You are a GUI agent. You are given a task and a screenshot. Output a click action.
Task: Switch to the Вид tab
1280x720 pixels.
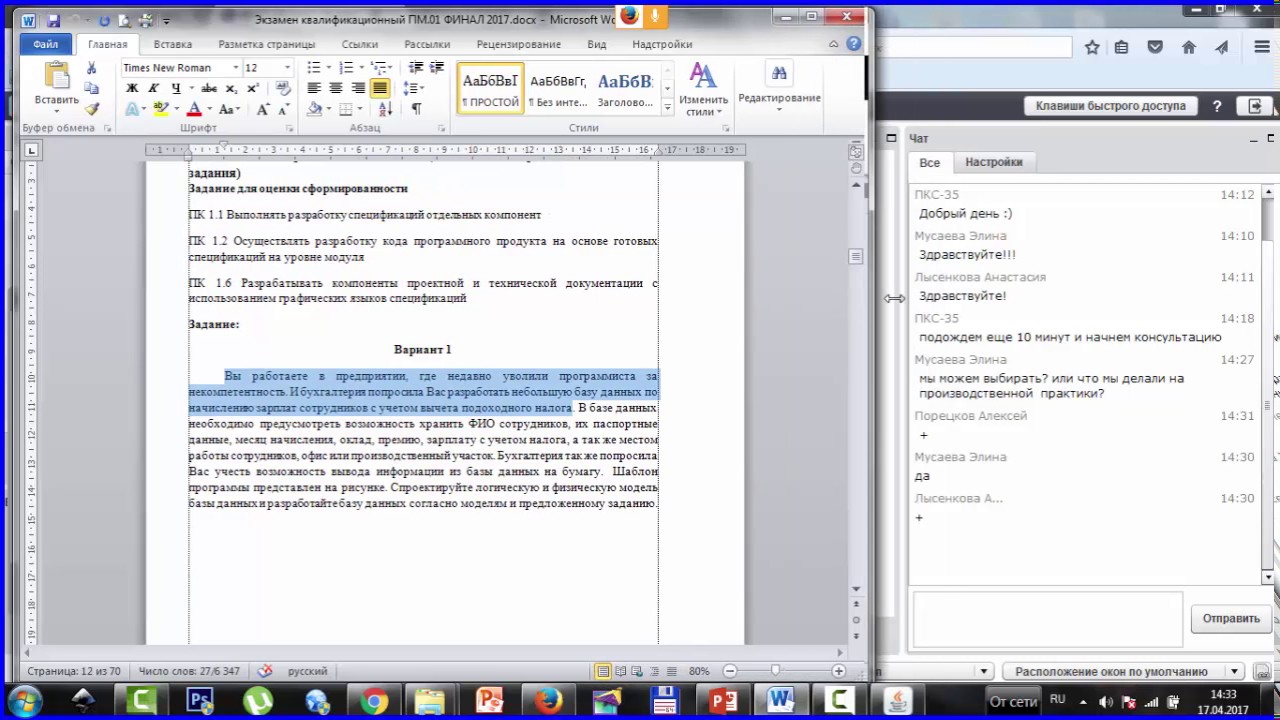coord(597,44)
